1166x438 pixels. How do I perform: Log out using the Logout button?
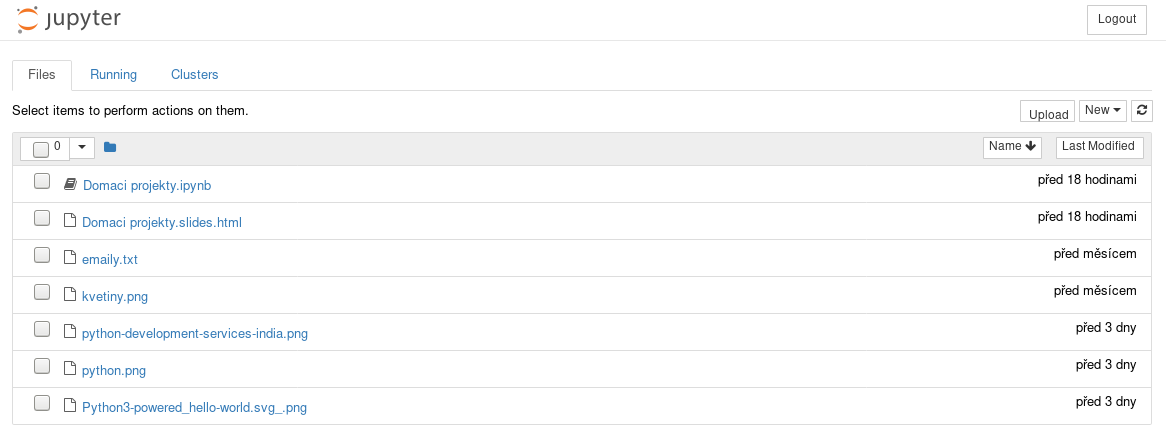tap(1116, 19)
